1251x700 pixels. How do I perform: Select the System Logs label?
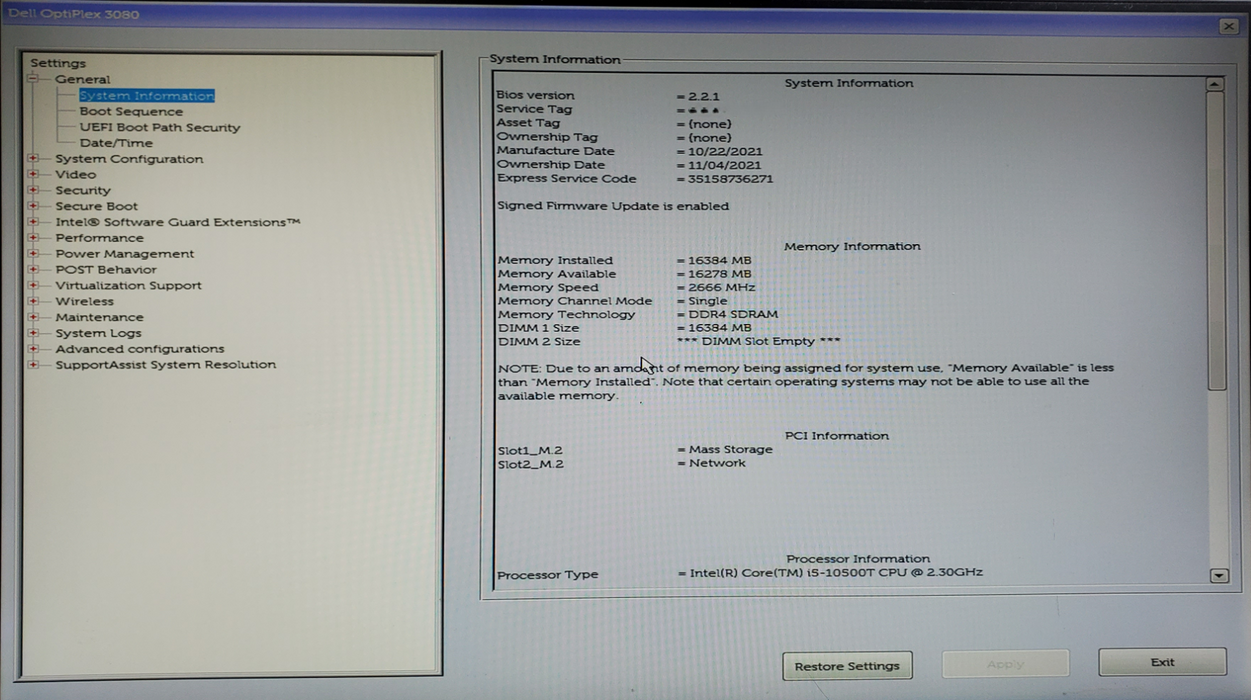(98, 333)
